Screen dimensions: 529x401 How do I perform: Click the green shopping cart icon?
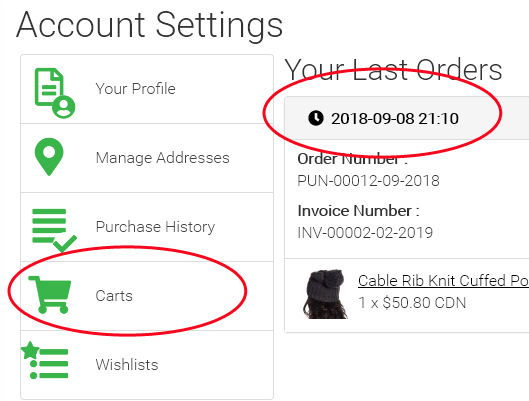pyautogui.click(x=50, y=295)
